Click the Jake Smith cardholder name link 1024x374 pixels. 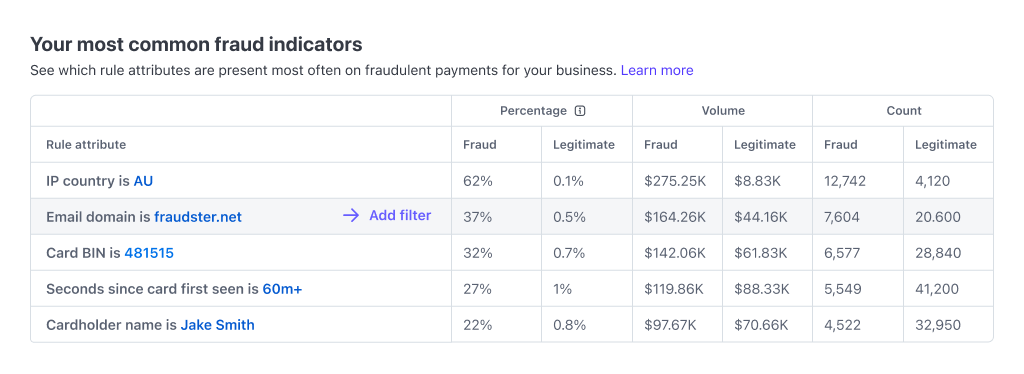coord(217,324)
